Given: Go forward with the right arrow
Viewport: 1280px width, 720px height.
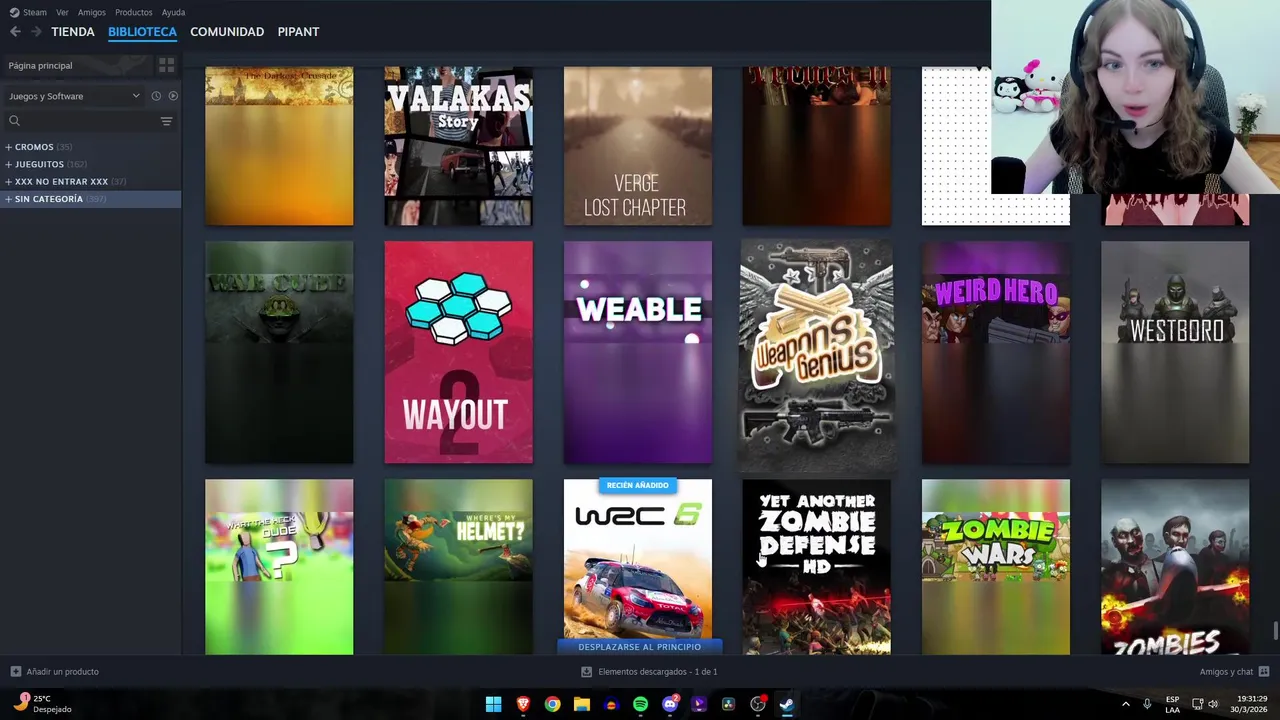Looking at the screenshot, I should [x=36, y=32].
